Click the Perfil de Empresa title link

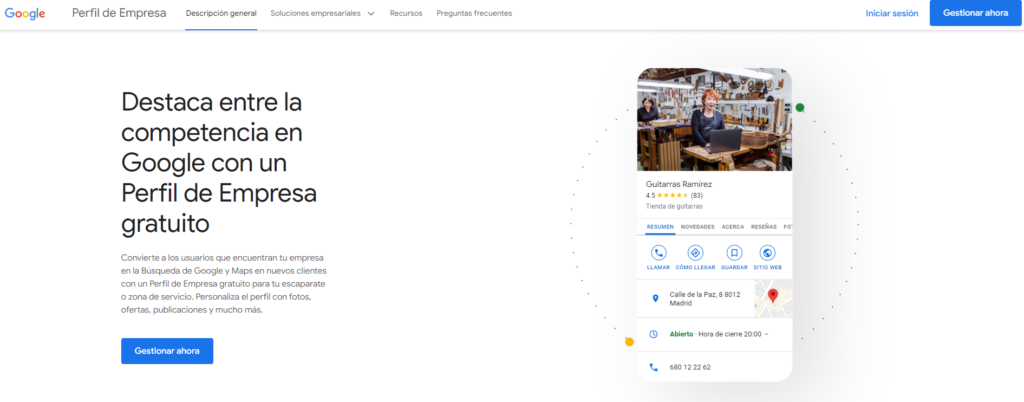pos(119,13)
